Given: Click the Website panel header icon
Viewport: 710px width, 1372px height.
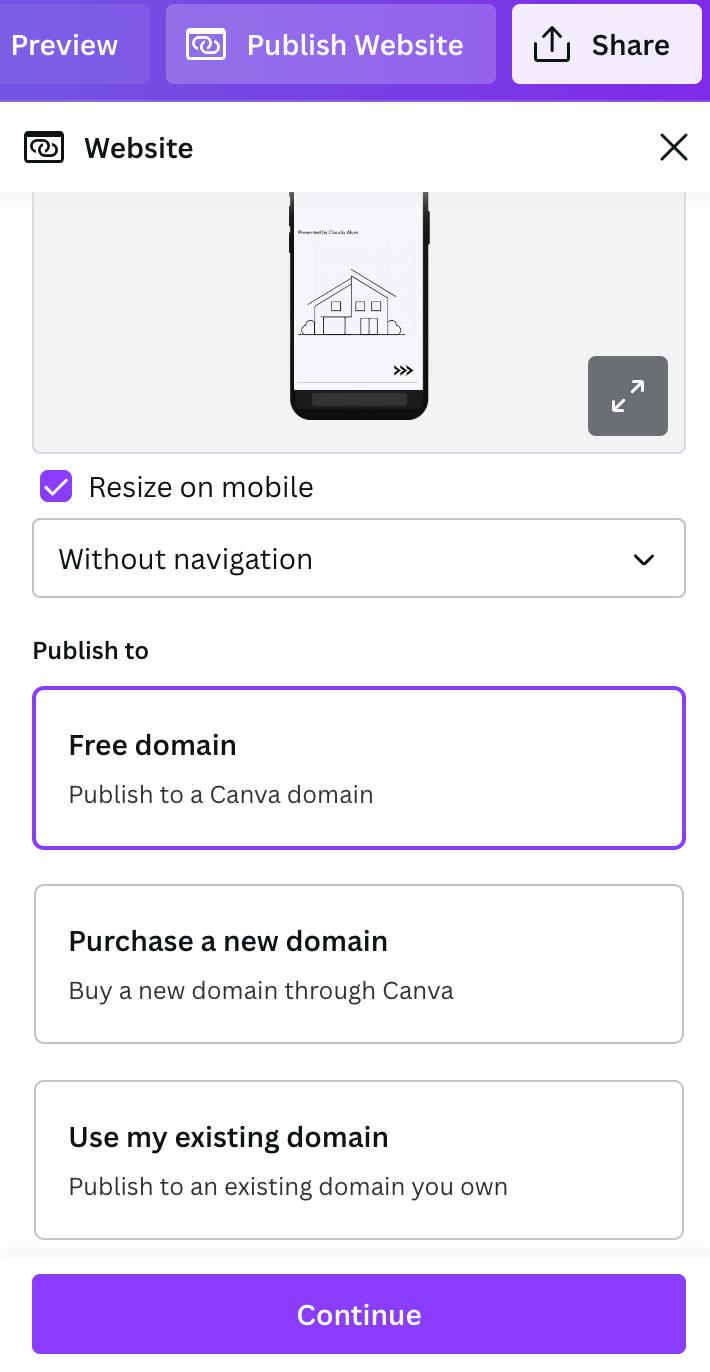Looking at the screenshot, I should 43,148.
